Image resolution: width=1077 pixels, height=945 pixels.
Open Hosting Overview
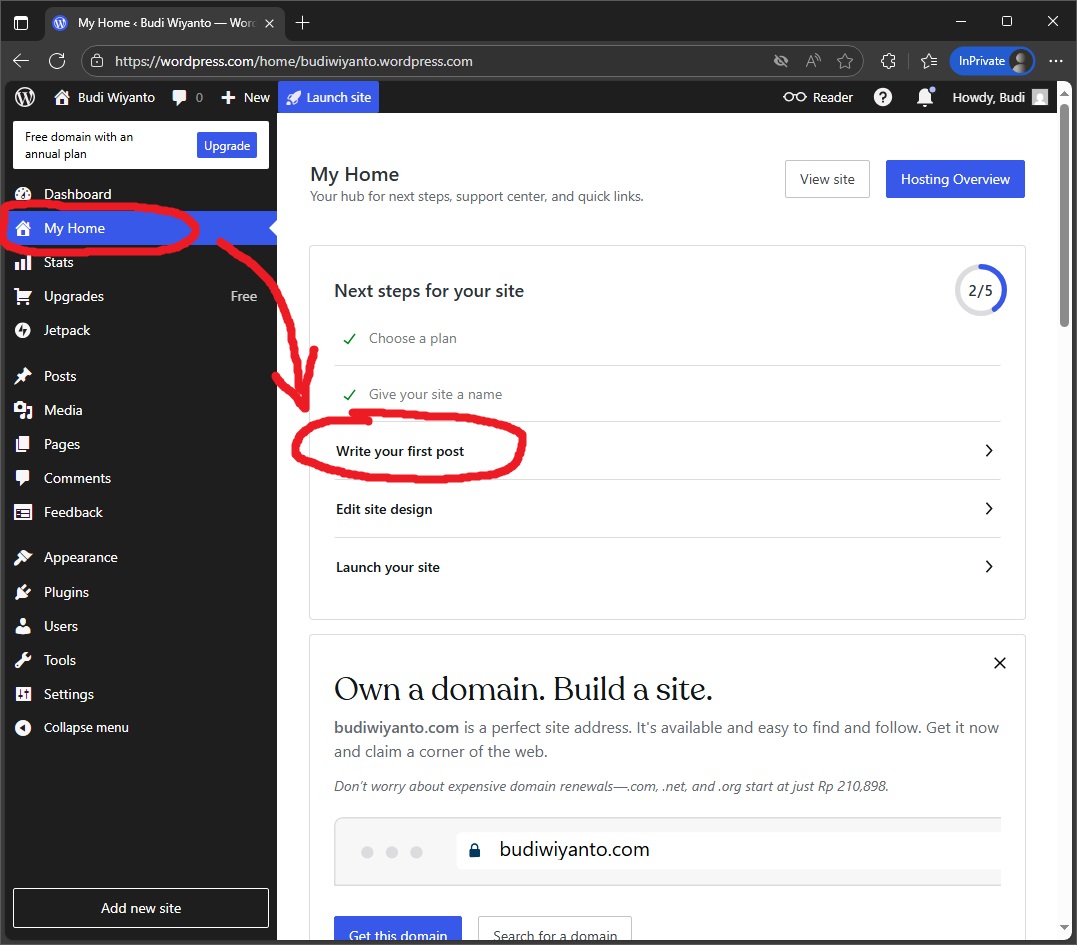coord(955,179)
